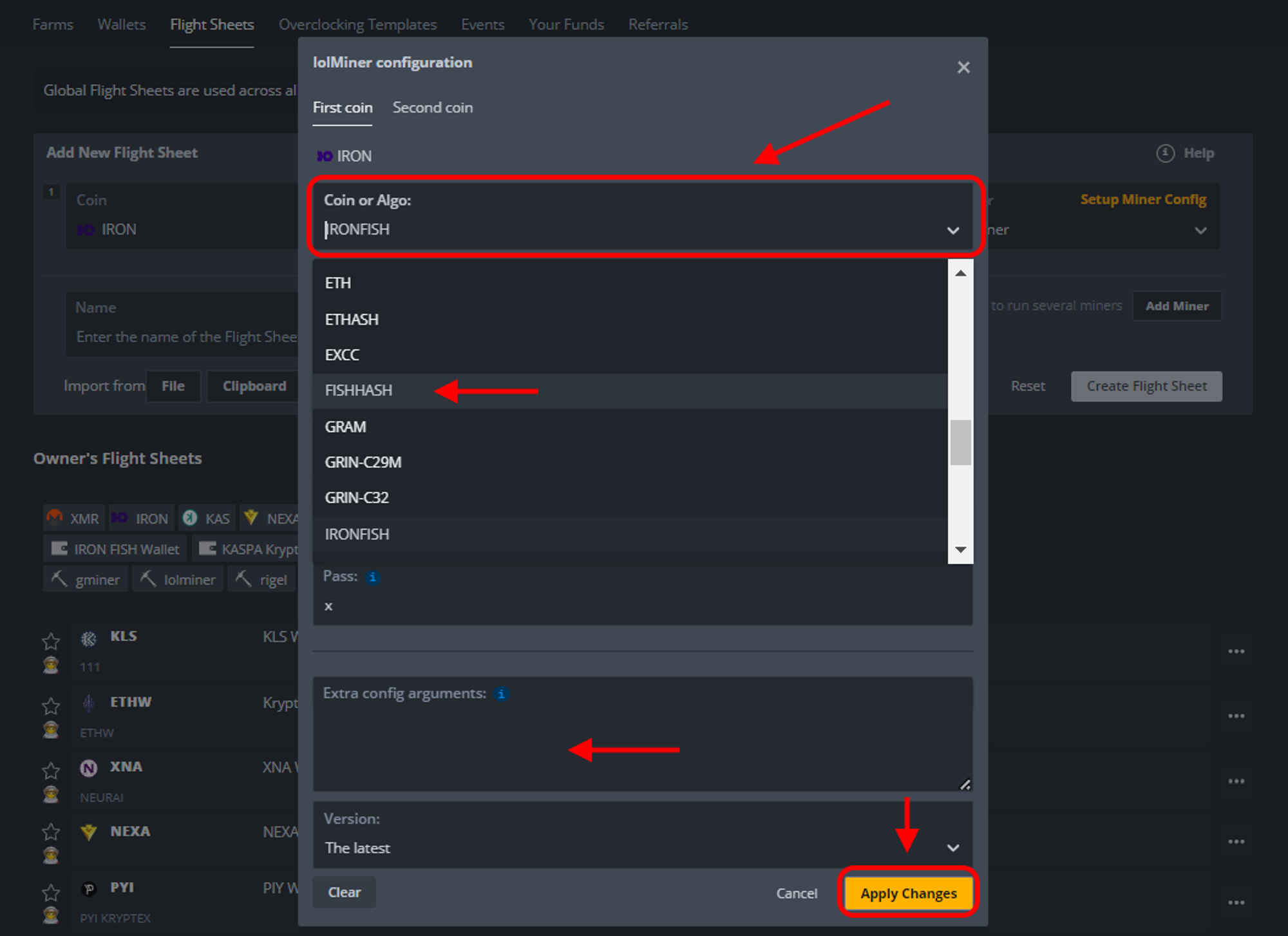Click the farm owner avatar under KLS star
This screenshot has height=936, width=1288.
pos(51,665)
